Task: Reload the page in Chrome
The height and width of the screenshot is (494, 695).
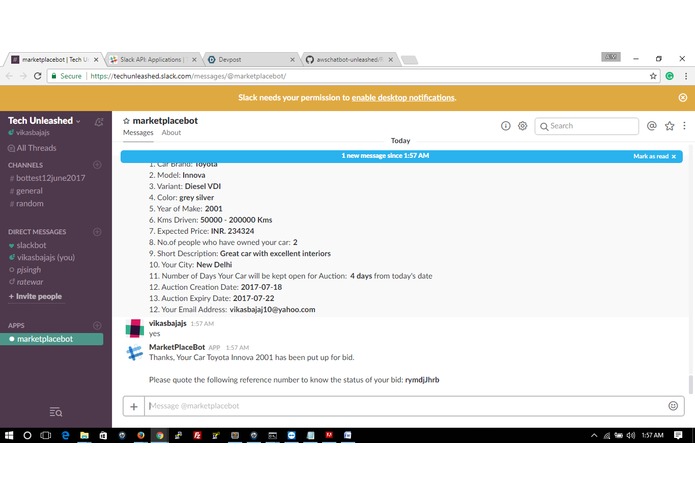Action: [38, 76]
